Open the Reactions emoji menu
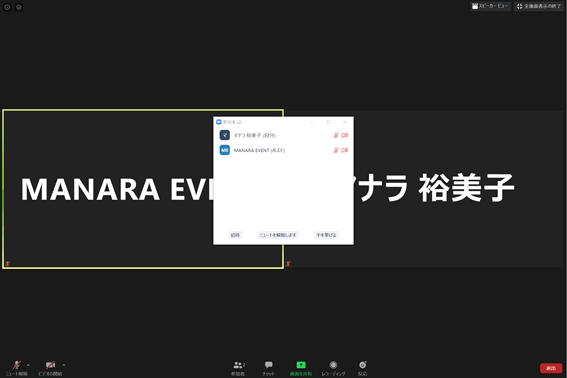 362,368
